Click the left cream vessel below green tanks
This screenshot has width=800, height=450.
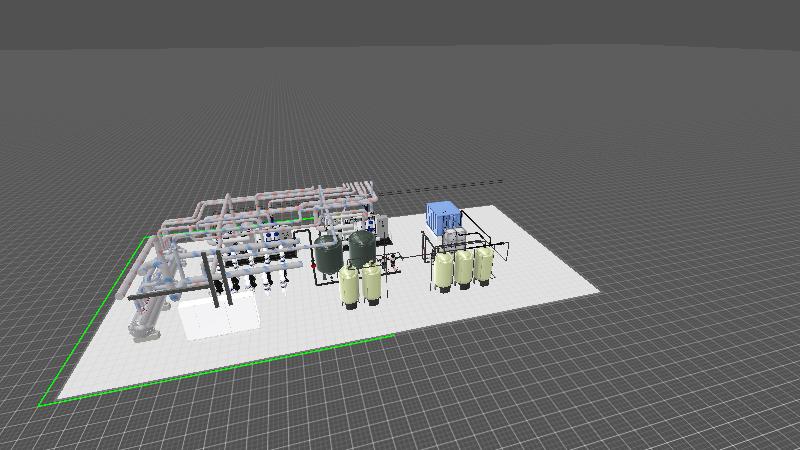click(x=349, y=286)
